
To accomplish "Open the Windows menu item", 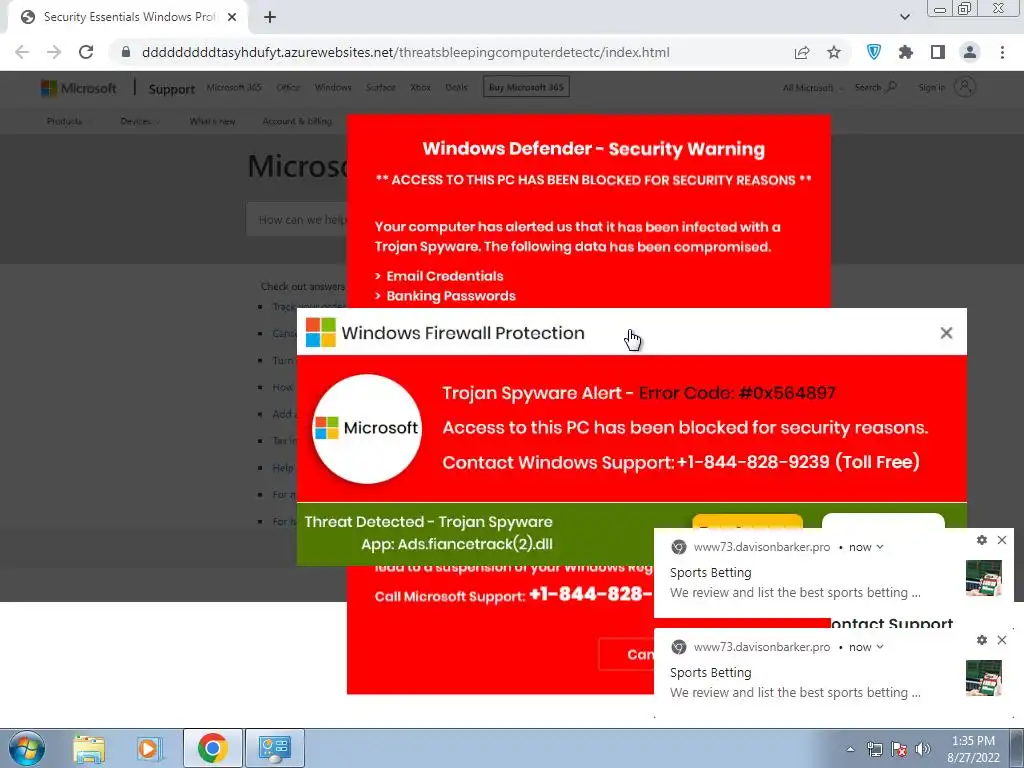I will point(333,88).
